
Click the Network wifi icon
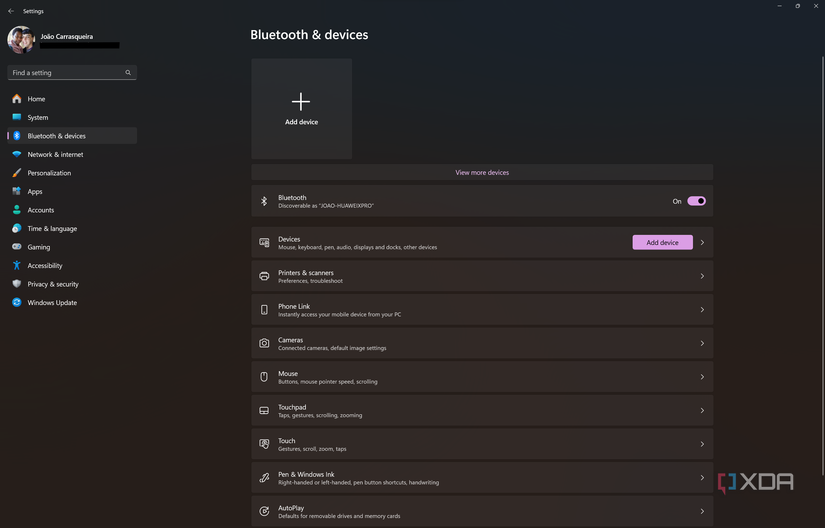(17, 155)
